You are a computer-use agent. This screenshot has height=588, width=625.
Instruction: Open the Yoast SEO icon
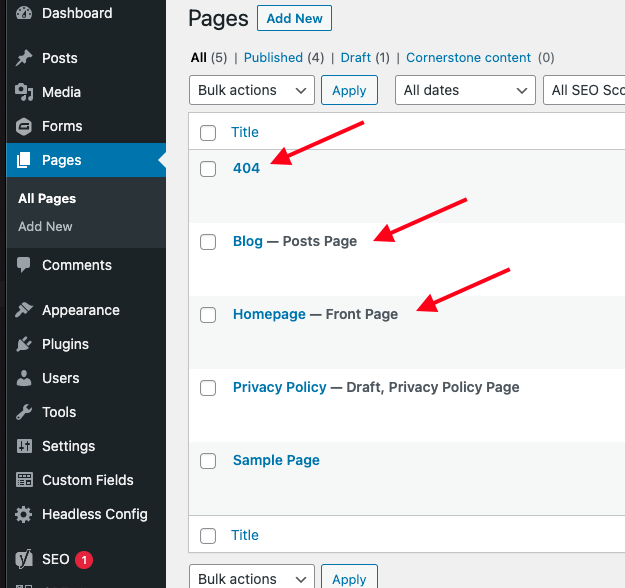coord(24,559)
